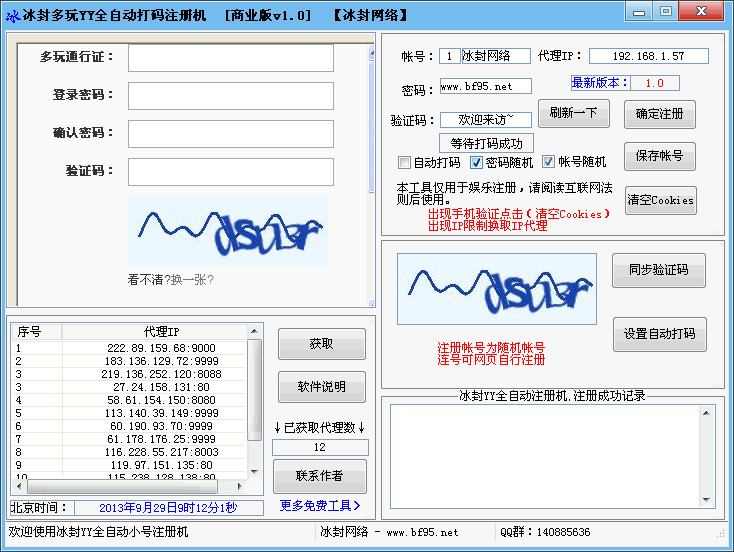Click status bar QQ群:140885636 text
Image resolution: width=734 pixels, height=552 pixels.
point(545,532)
